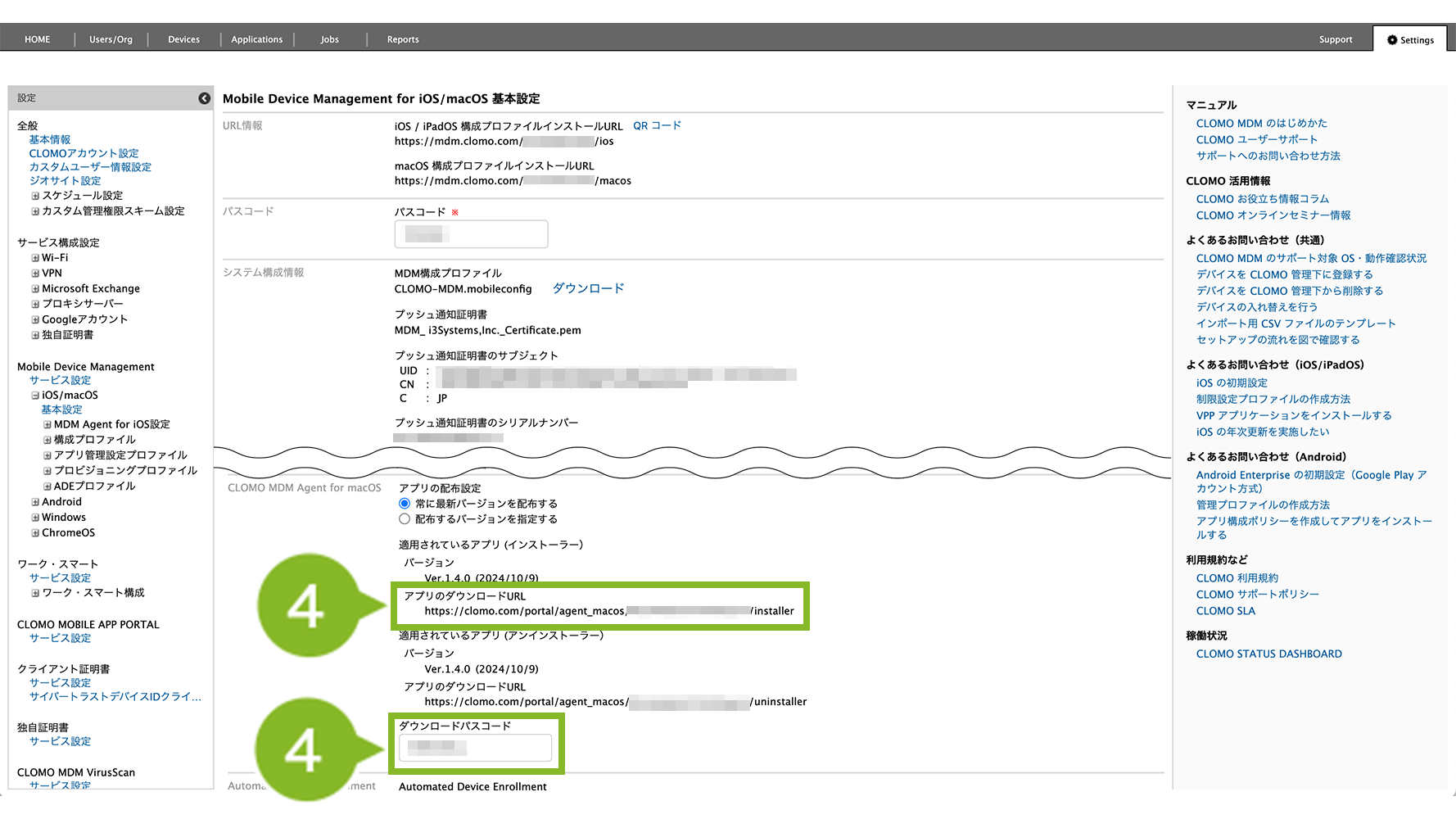Open the Settings gear tab
The height and width of the screenshot is (819, 1456).
[x=1410, y=39]
